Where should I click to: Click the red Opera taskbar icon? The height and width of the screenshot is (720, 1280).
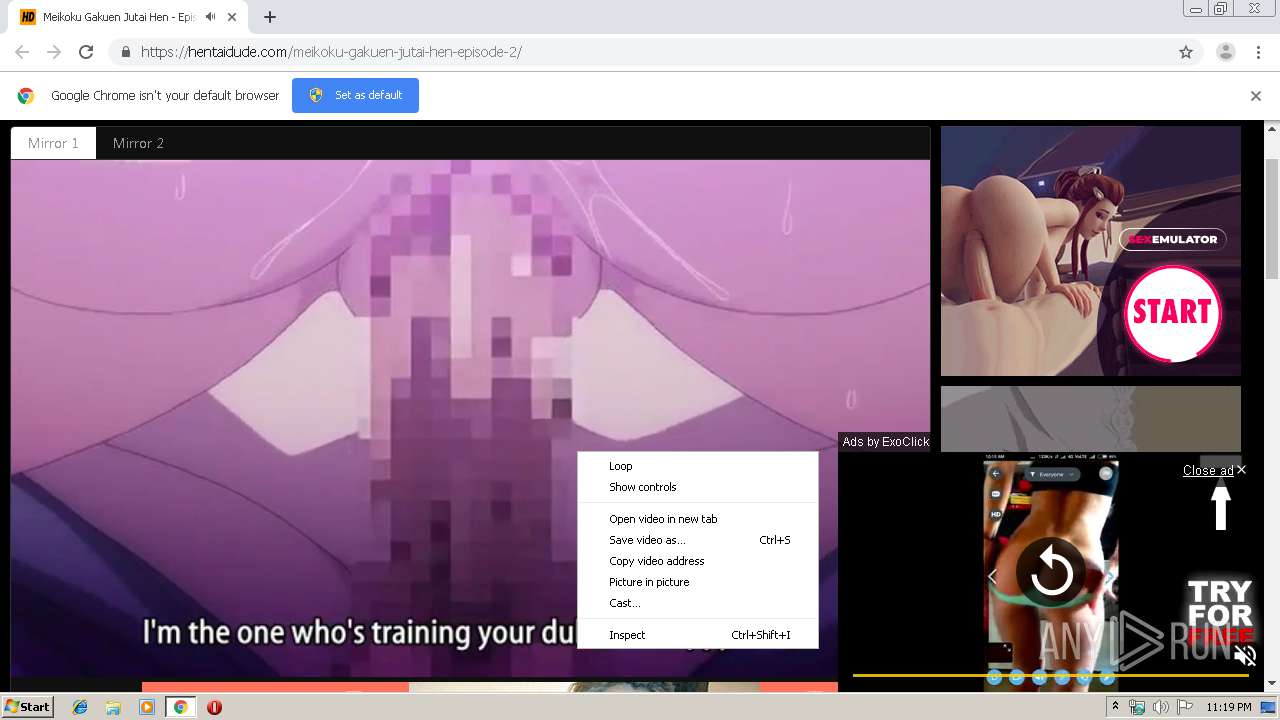[214, 707]
